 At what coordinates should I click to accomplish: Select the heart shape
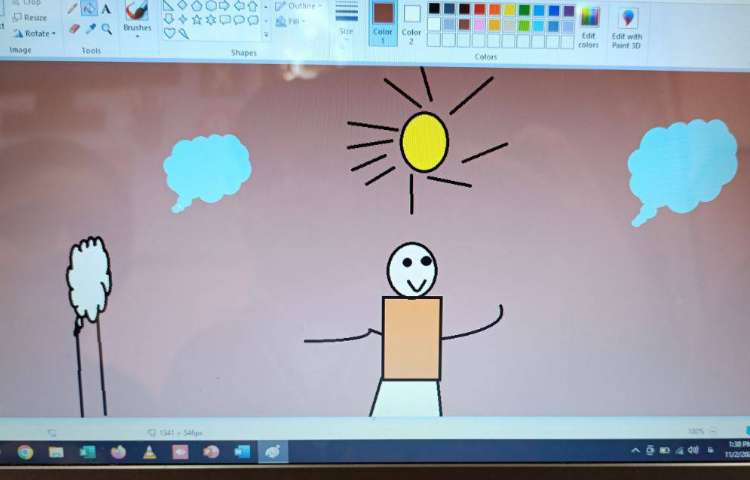coord(169,33)
